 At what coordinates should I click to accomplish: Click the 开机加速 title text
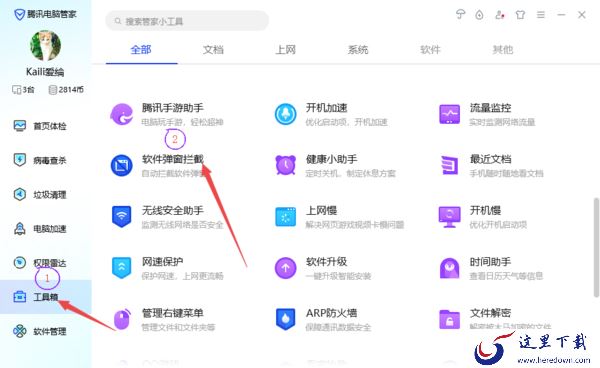[x=326, y=107]
